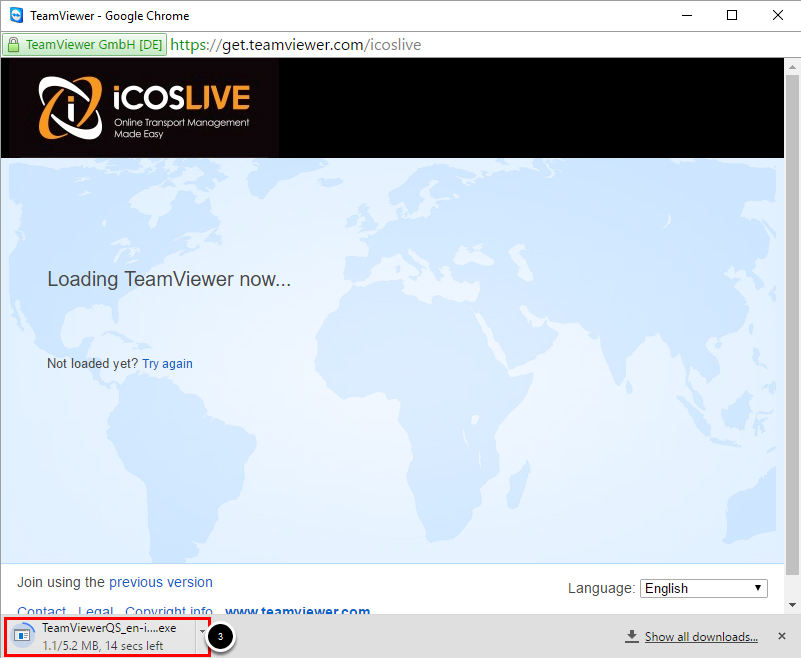Click the 'Not loaded yet?' text
The image size is (801, 658).
coord(92,364)
